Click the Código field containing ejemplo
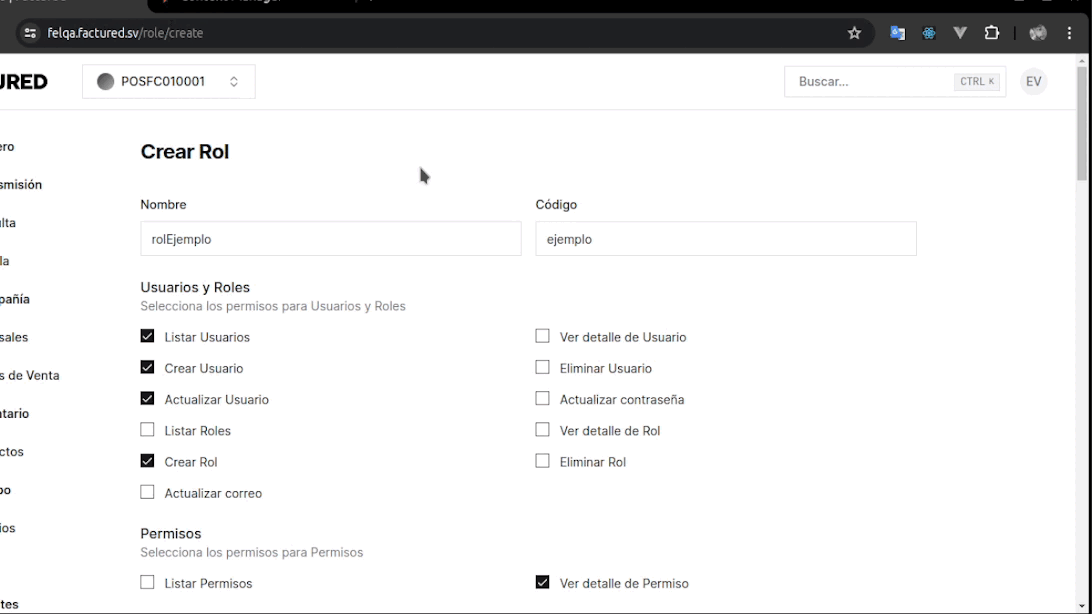This screenshot has width=1092, height=614. (725, 239)
